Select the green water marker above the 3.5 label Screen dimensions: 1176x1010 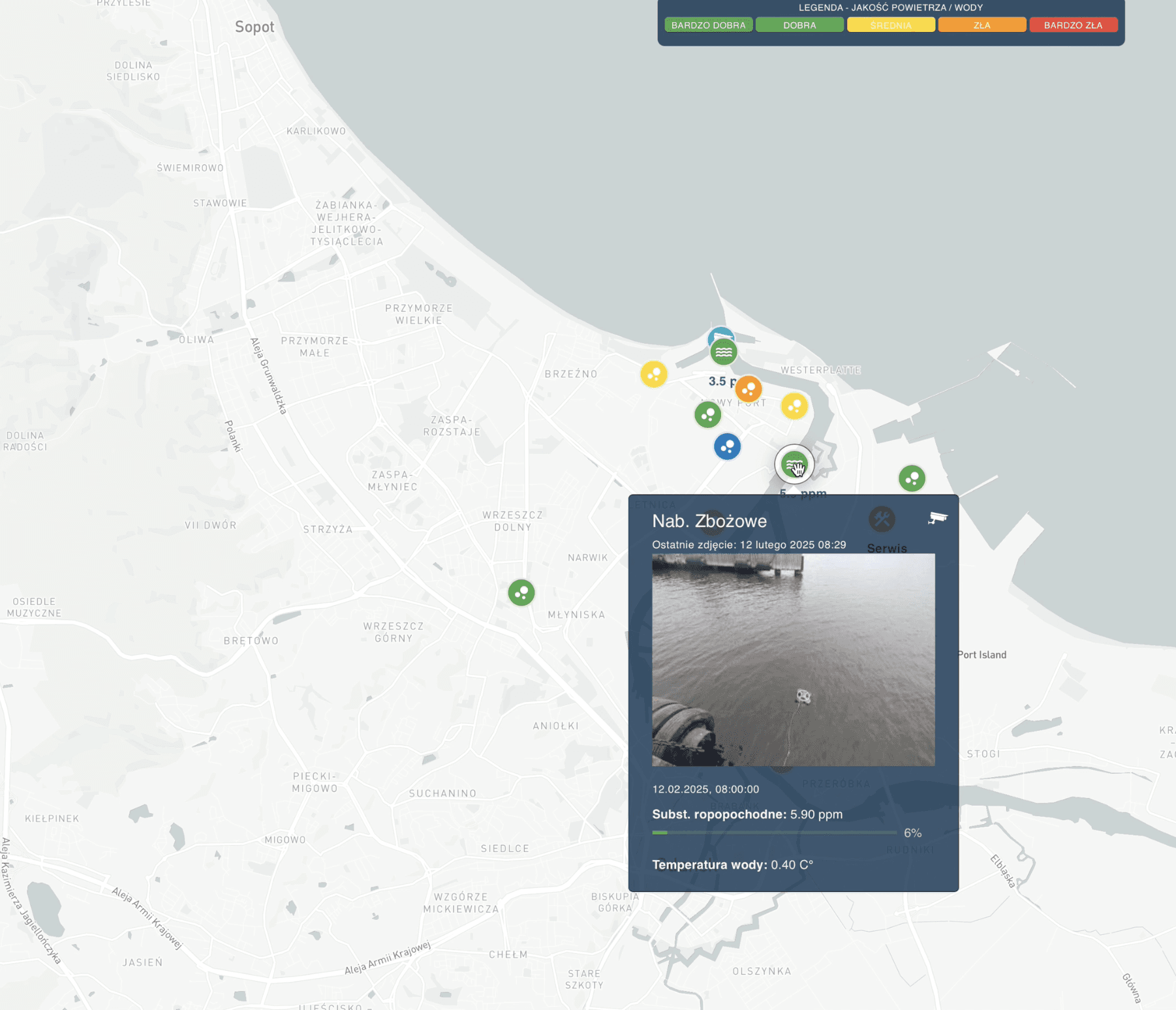click(x=723, y=352)
